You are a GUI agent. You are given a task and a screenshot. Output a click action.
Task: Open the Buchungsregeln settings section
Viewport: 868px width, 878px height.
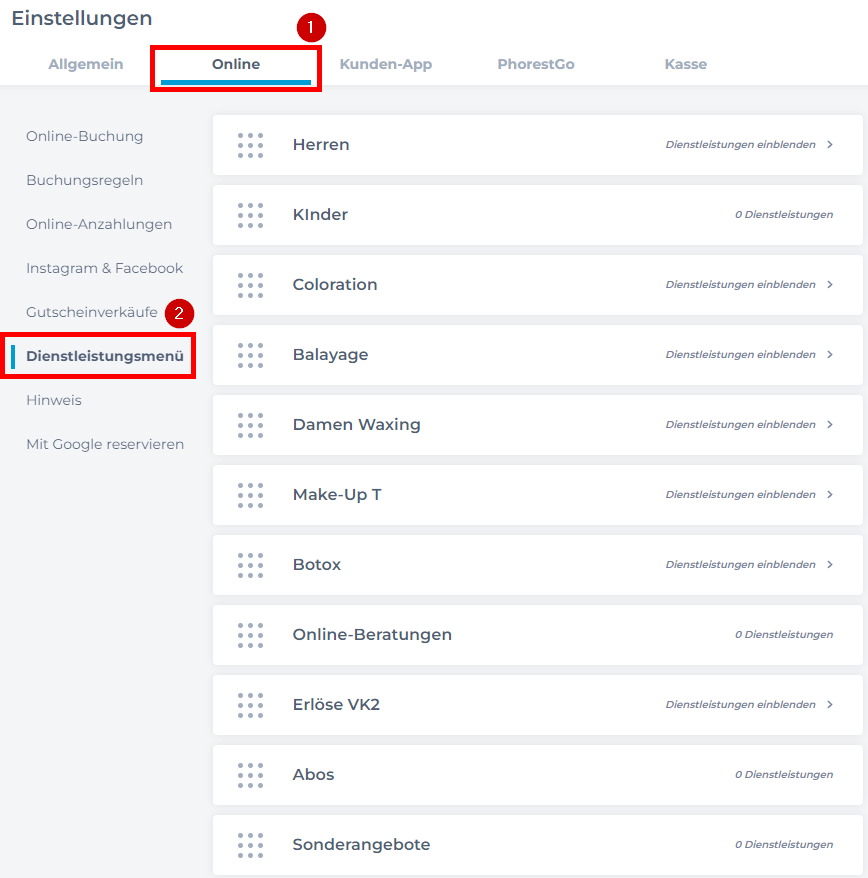[85, 180]
